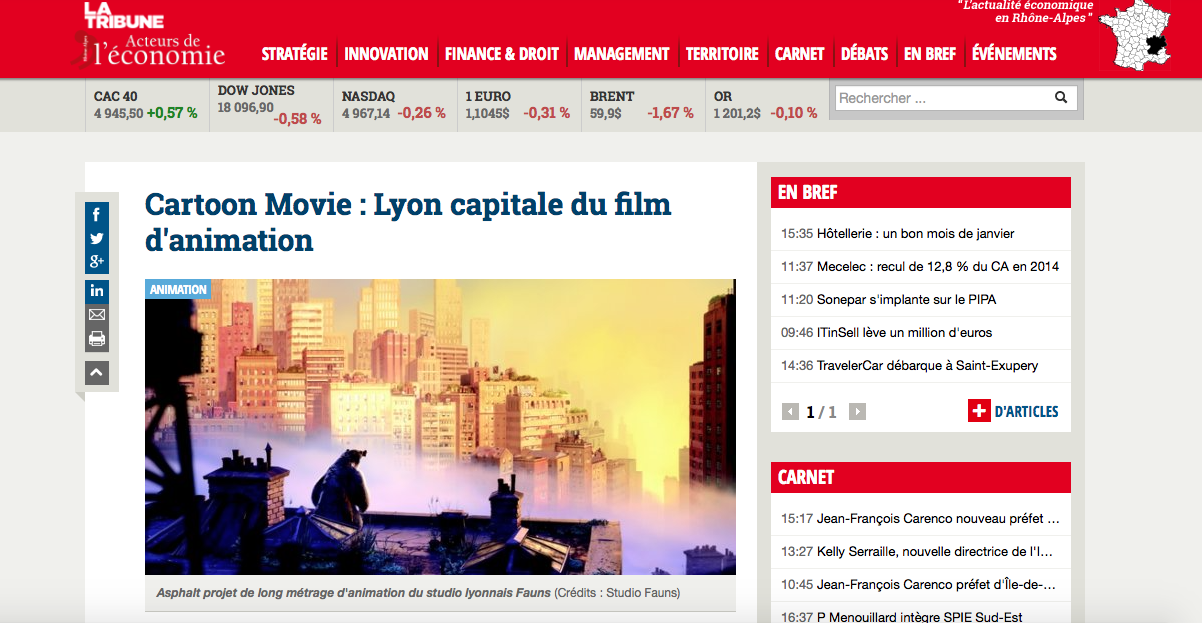1202x623 pixels.
Task: Open the En Bref menu item
Action: point(930,54)
